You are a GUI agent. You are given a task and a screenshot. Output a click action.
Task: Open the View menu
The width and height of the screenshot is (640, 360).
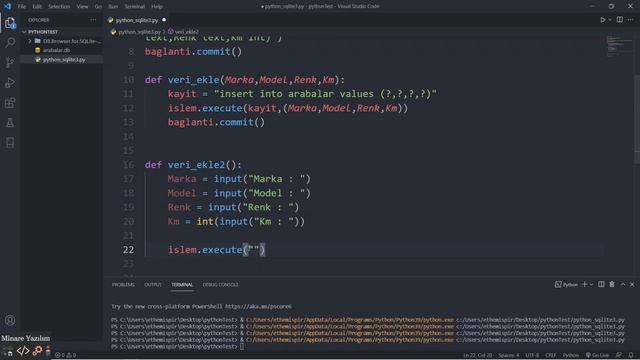pos(82,7)
